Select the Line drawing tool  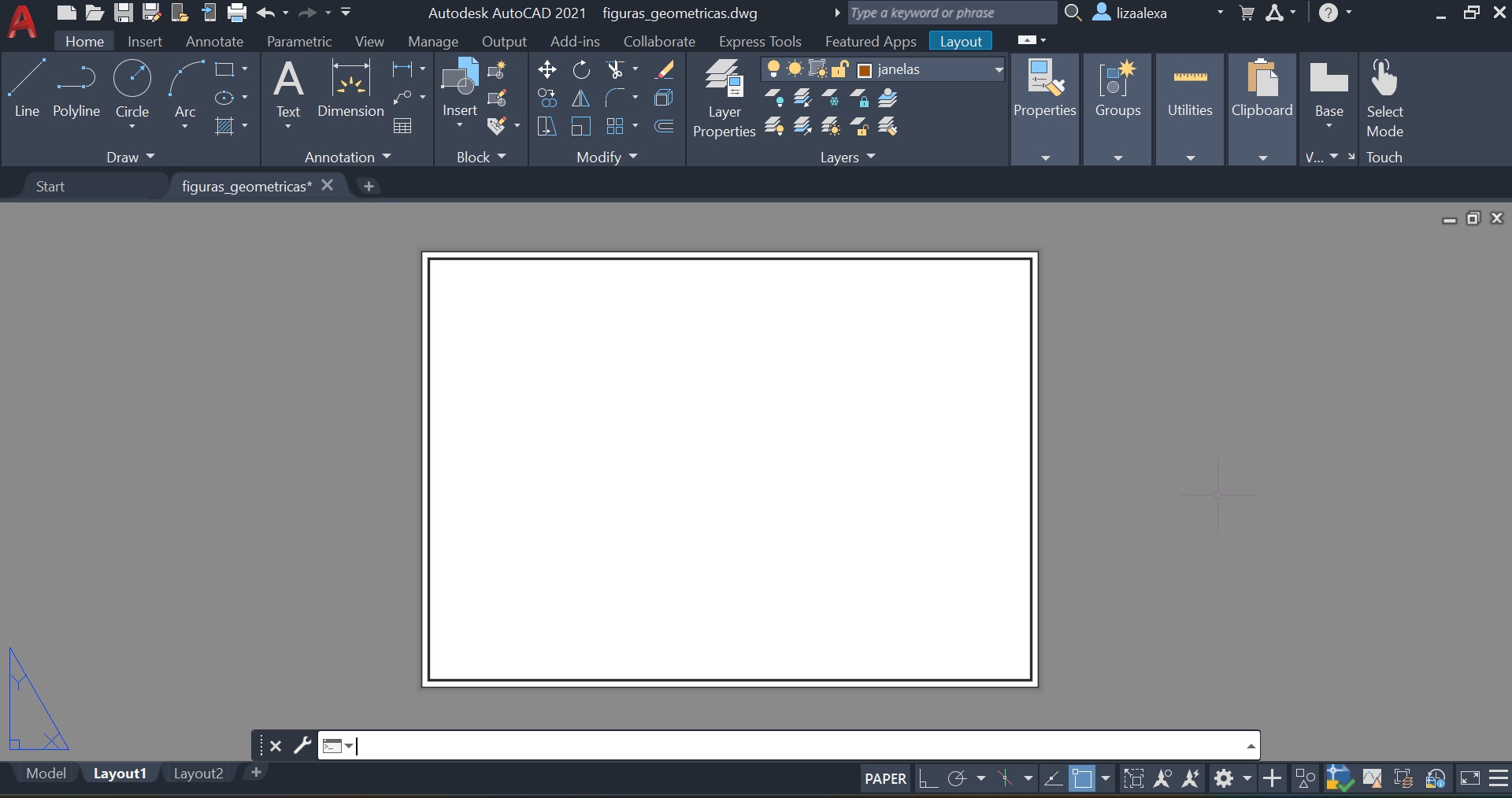coord(27,88)
